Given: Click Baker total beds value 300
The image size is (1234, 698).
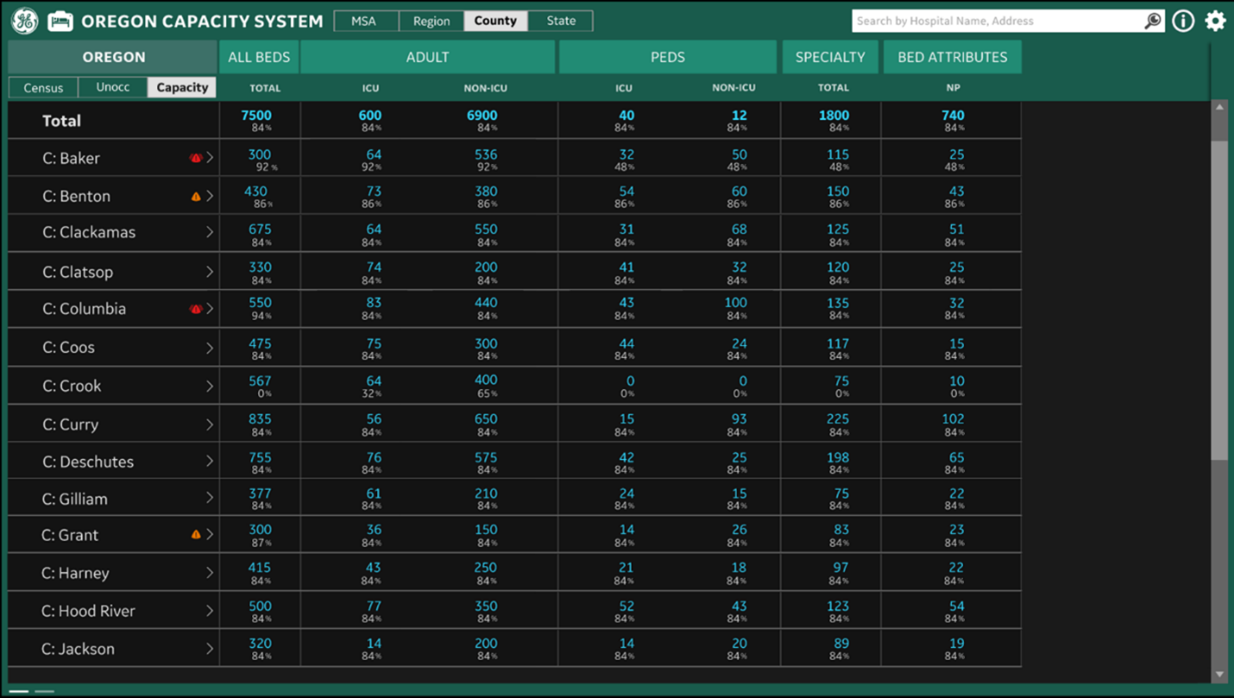Looking at the screenshot, I should click(x=259, y=154).
